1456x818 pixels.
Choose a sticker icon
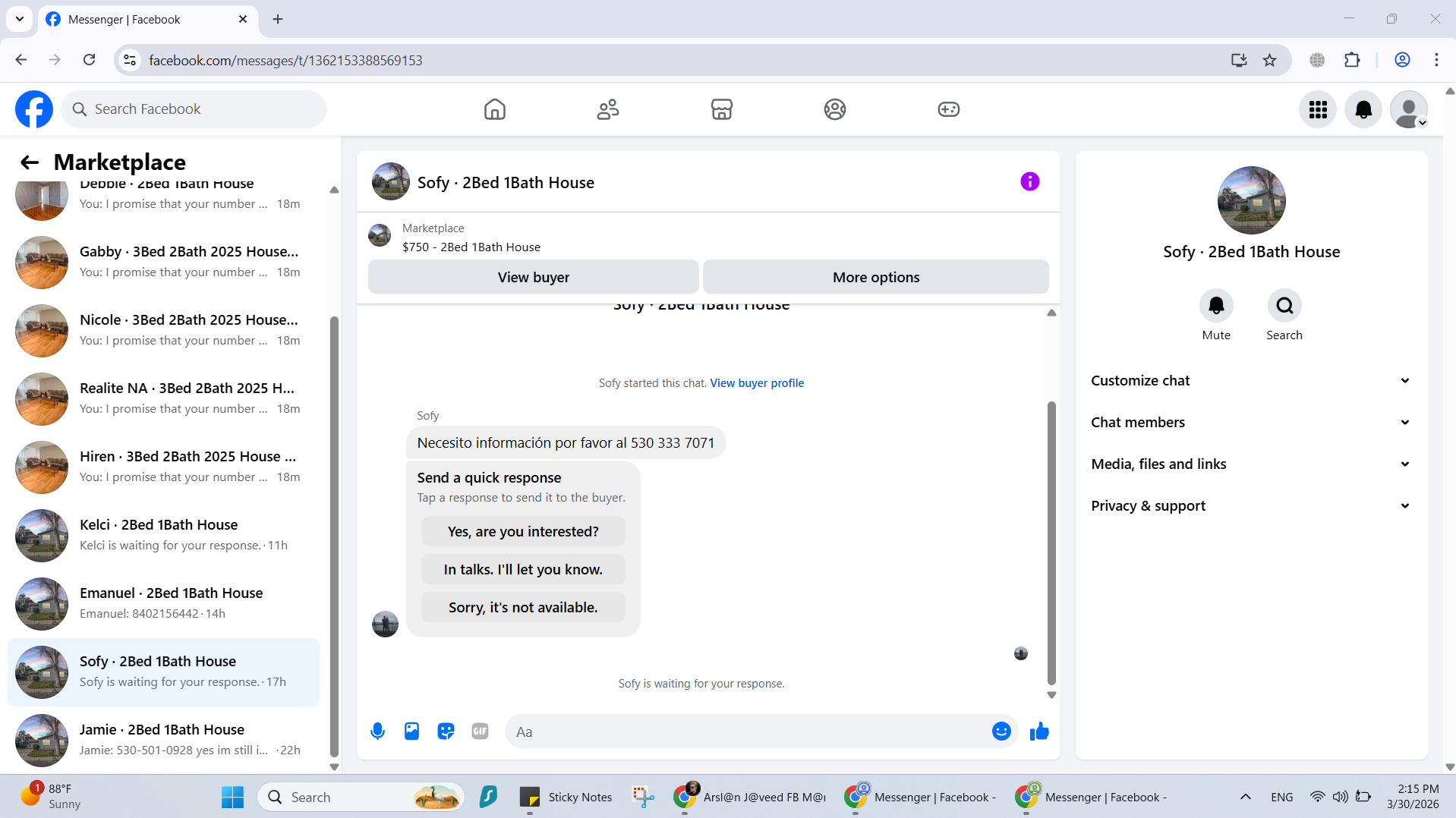446,731
